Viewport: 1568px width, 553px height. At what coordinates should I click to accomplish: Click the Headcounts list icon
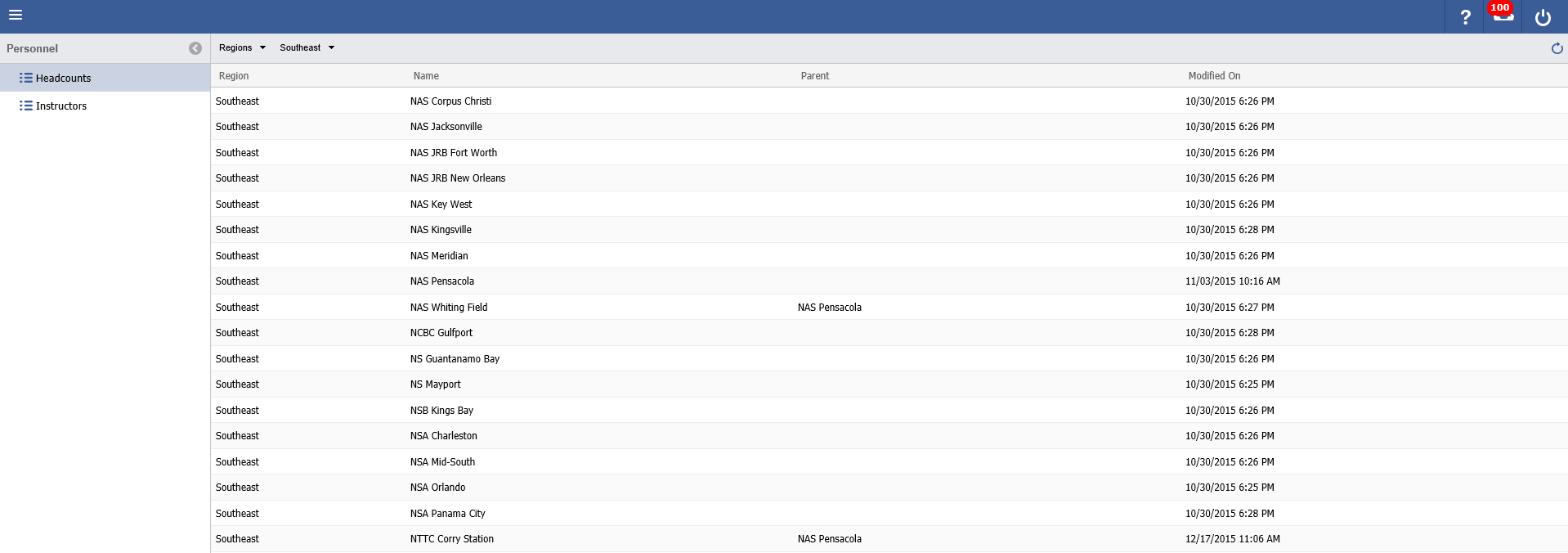coord(26,79)
